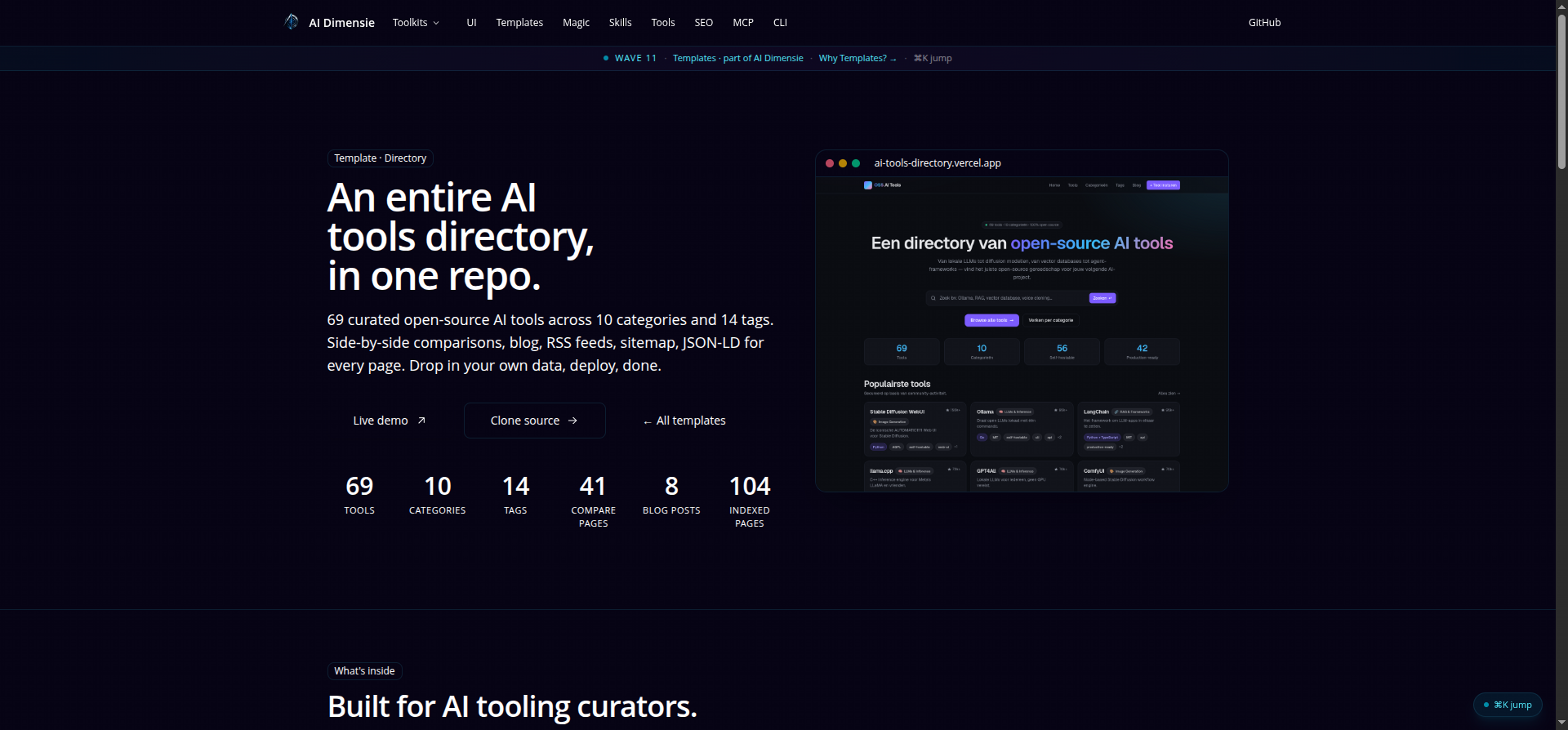Click the yellow dot in preview window bar

tap(843, 163)
